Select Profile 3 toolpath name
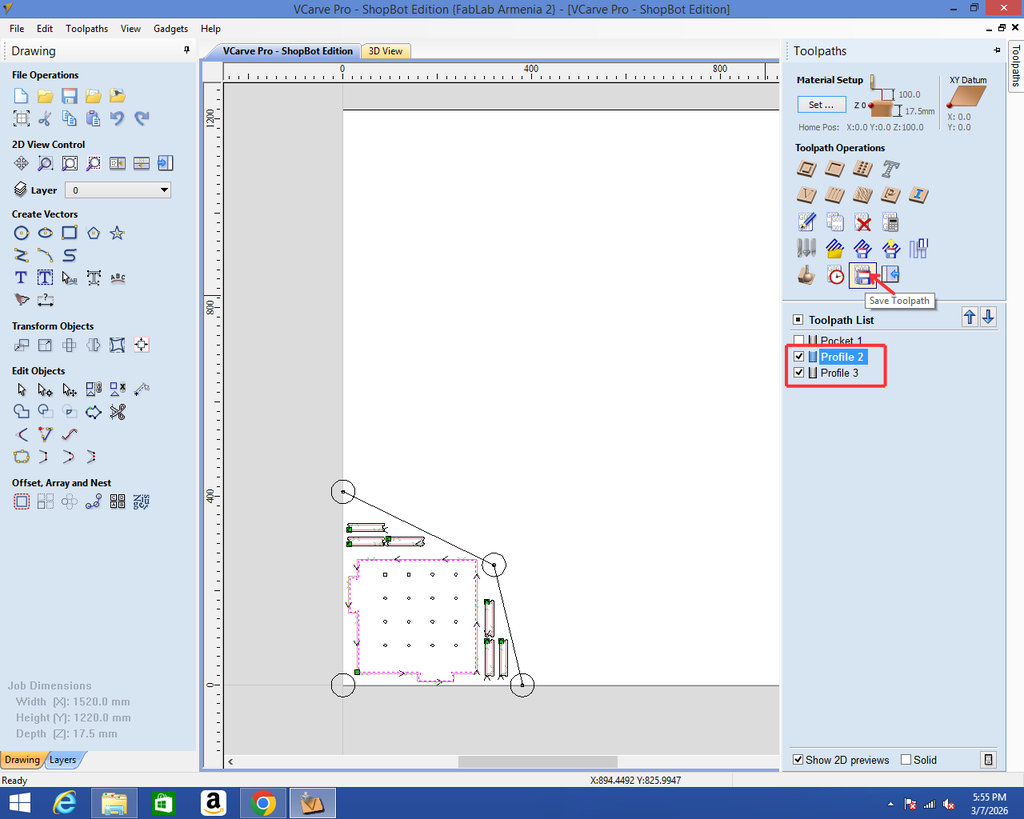 [x=839, y=373]
